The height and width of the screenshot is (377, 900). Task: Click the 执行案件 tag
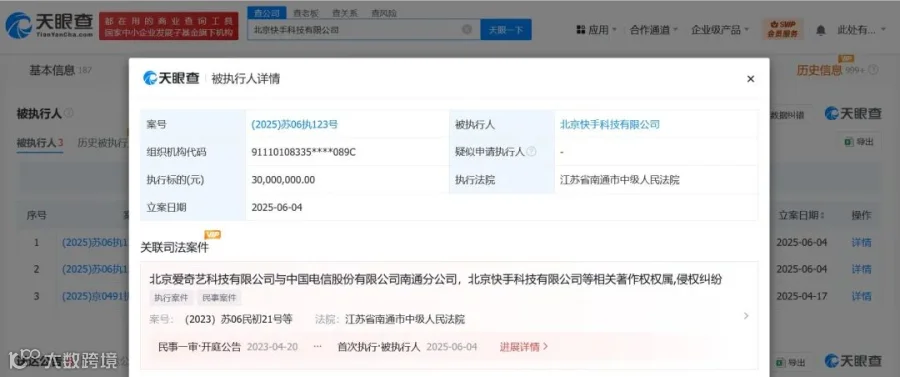point(171,298)
